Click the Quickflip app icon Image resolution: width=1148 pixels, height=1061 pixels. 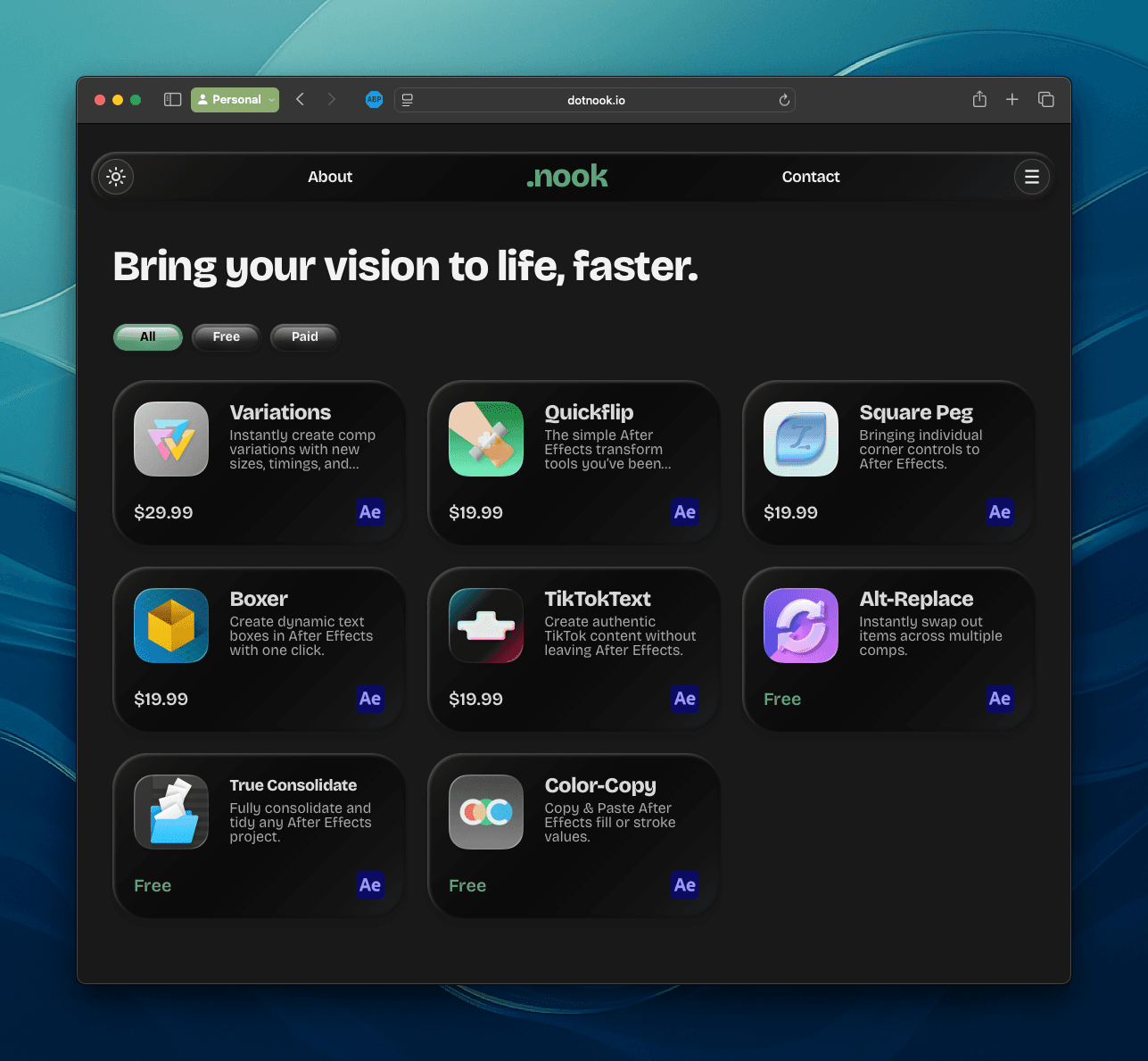tap(486, 439)
